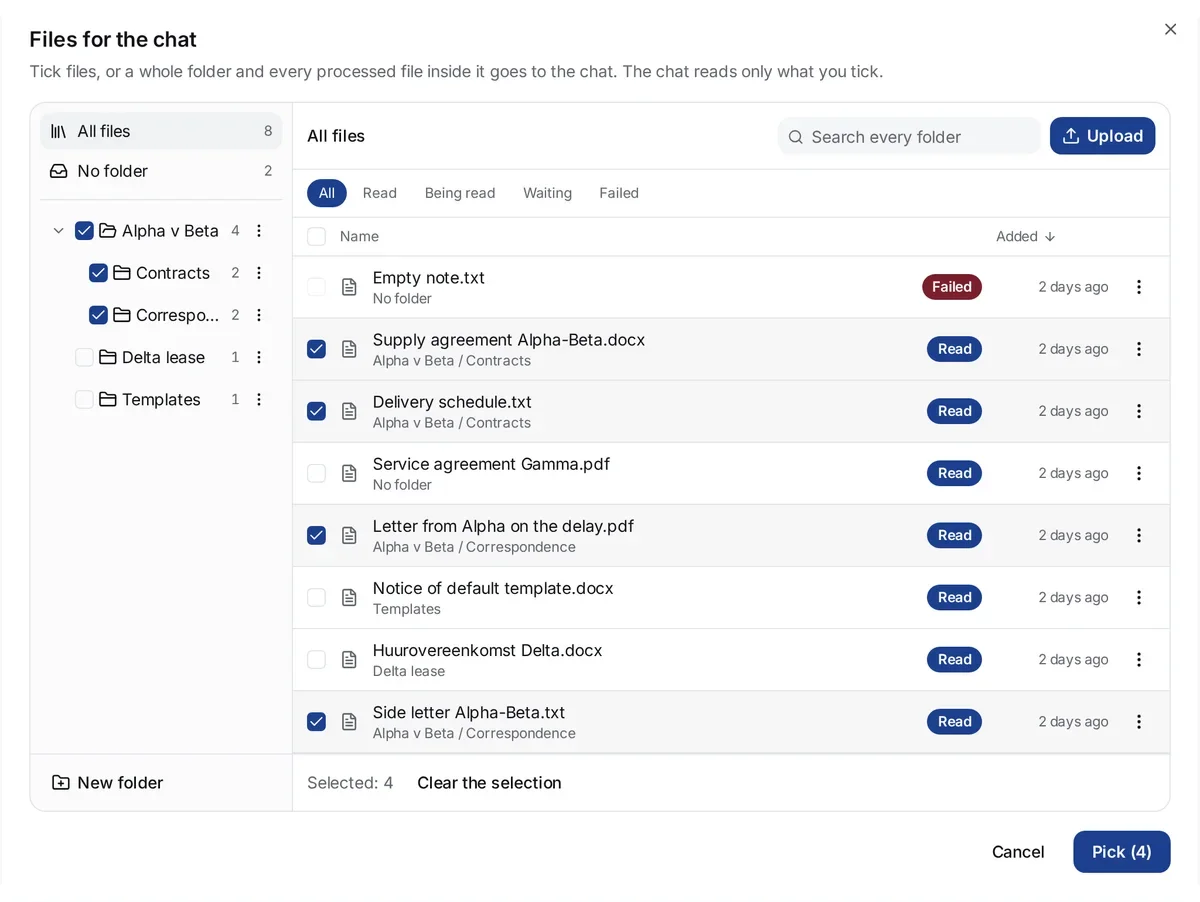1200x902 pixels.
Task: Click the Name column header
Action: [x=359, y=237]
